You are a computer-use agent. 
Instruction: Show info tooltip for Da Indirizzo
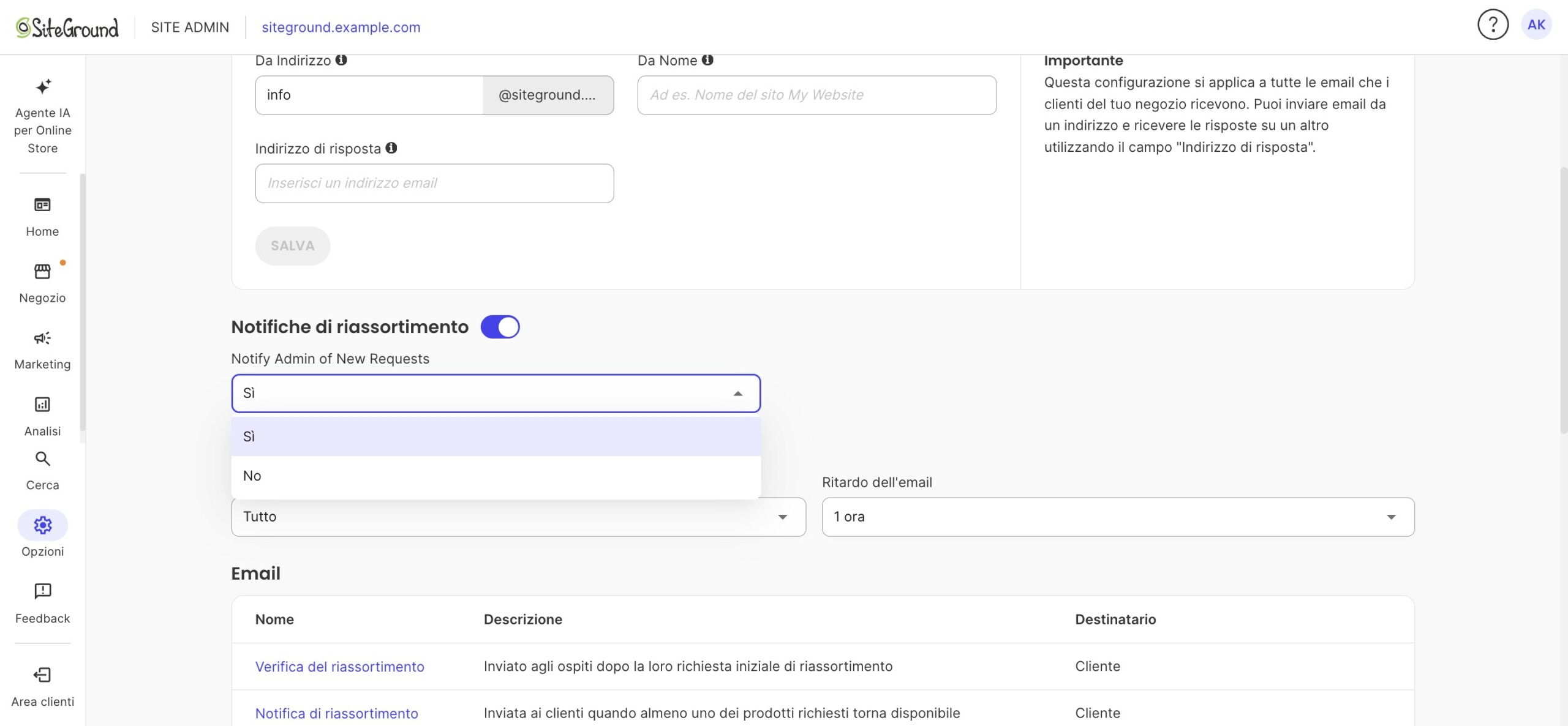tap(341, 60)
